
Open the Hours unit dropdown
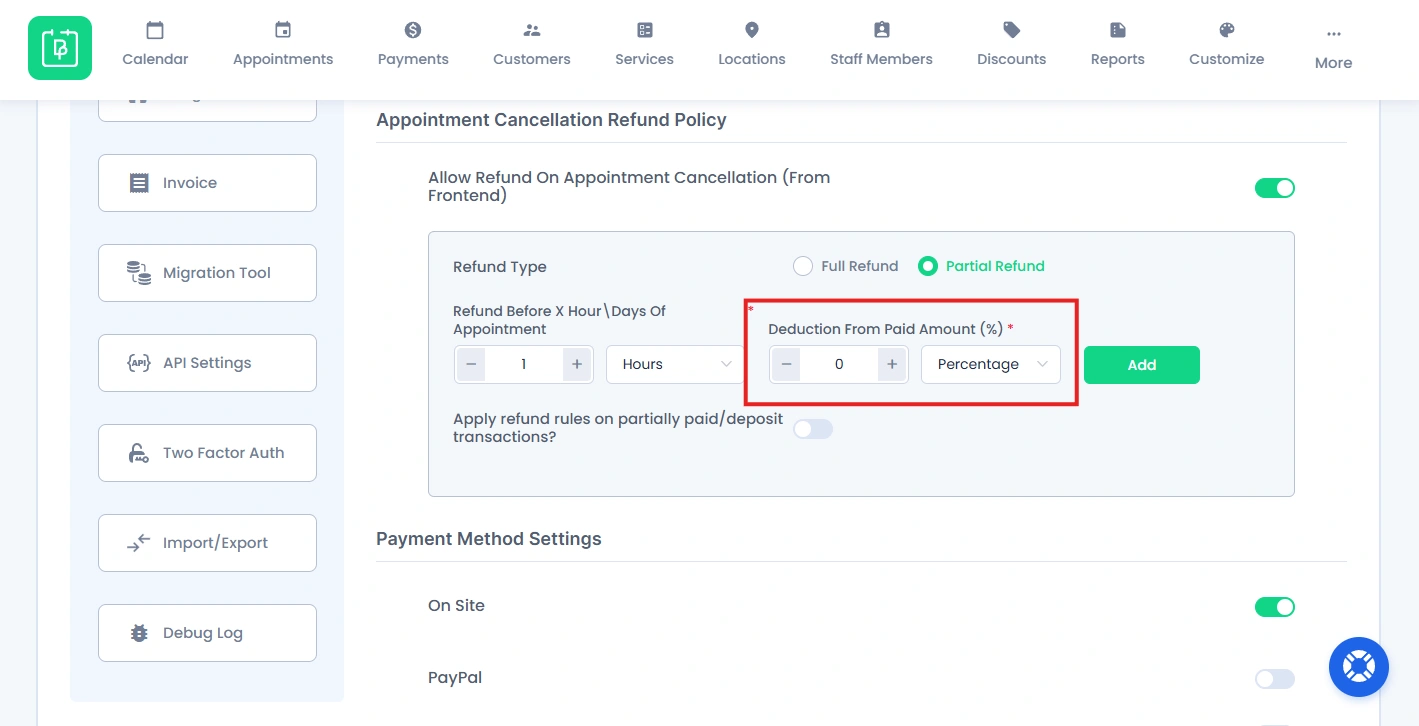676,364
